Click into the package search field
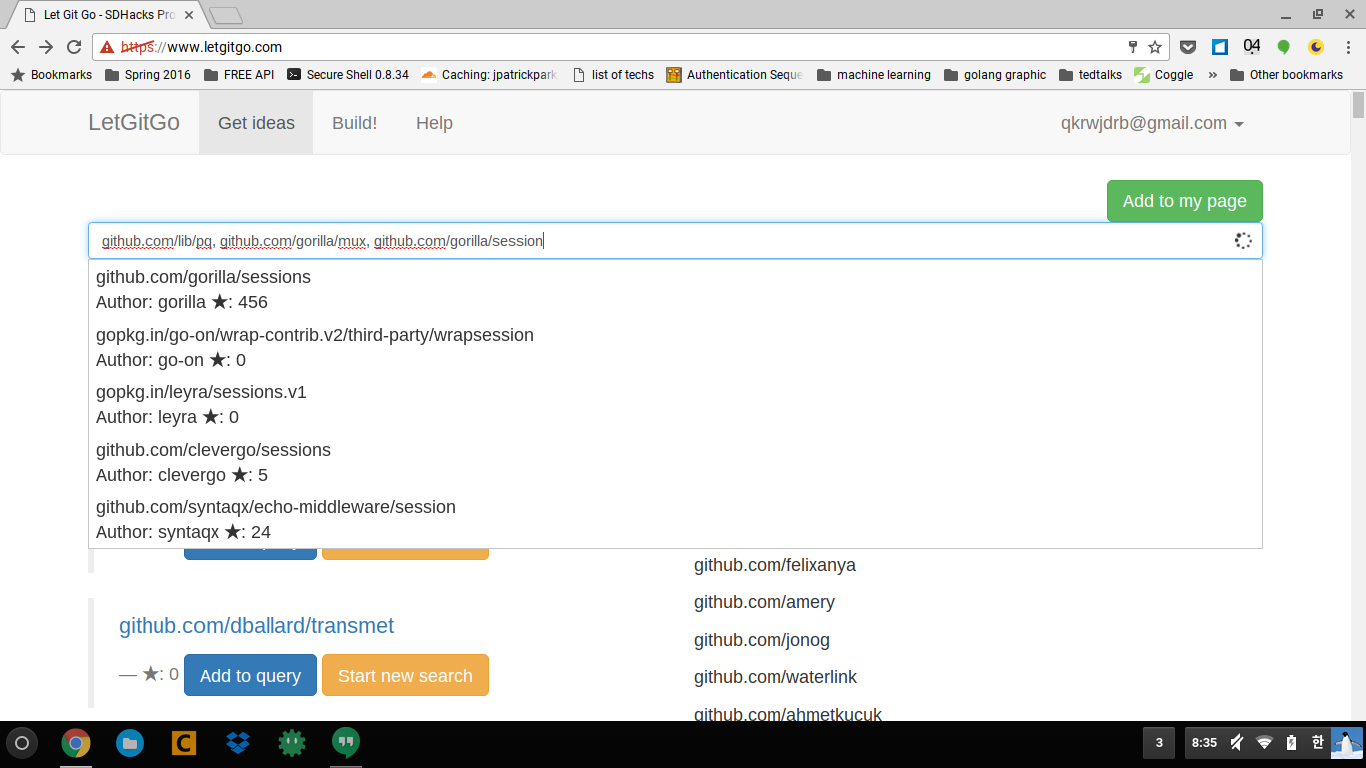Image resolution: width=1366 pixels, height=768 pixels. 675,241
